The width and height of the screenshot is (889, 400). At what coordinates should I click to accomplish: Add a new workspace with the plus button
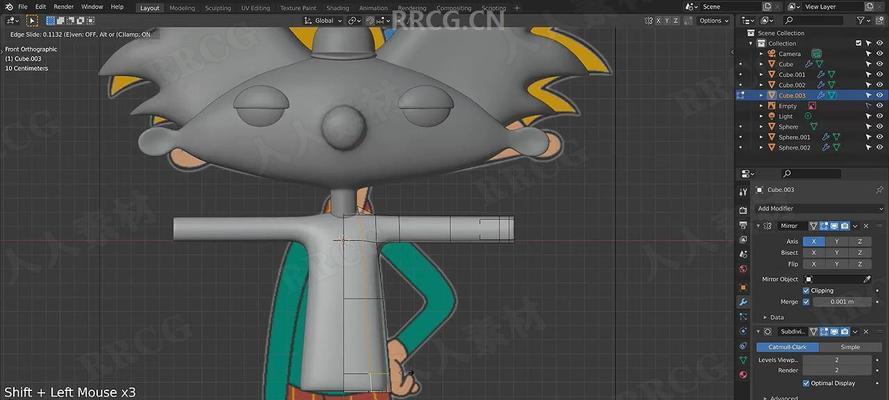coord(517,8)
